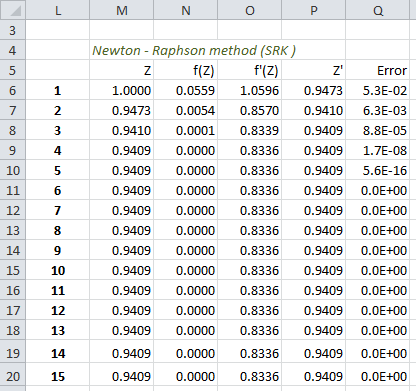Screen dimensions: 416x391
Task: Select cell with value 1.0000
Action: coord(122,90)
